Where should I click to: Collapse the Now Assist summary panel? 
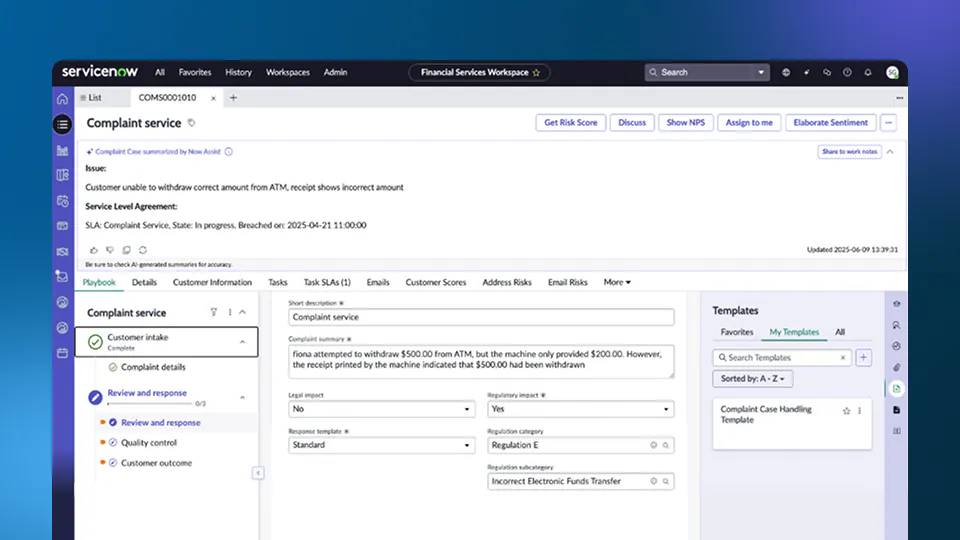(x=890, y=151)
